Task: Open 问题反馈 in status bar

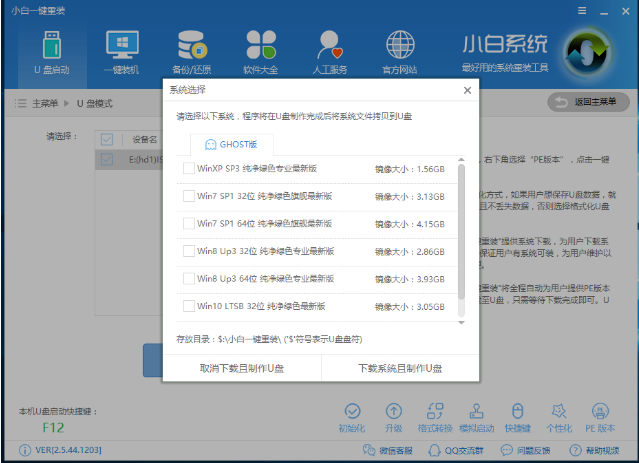Action: point(525,450)
